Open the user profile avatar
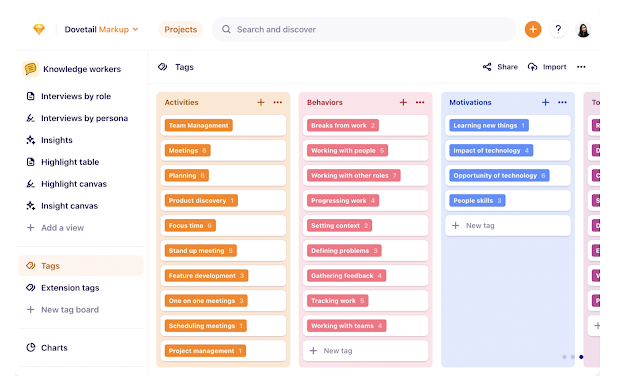The image size is (640, 392). pyautogui.click(x=583, y=29)
